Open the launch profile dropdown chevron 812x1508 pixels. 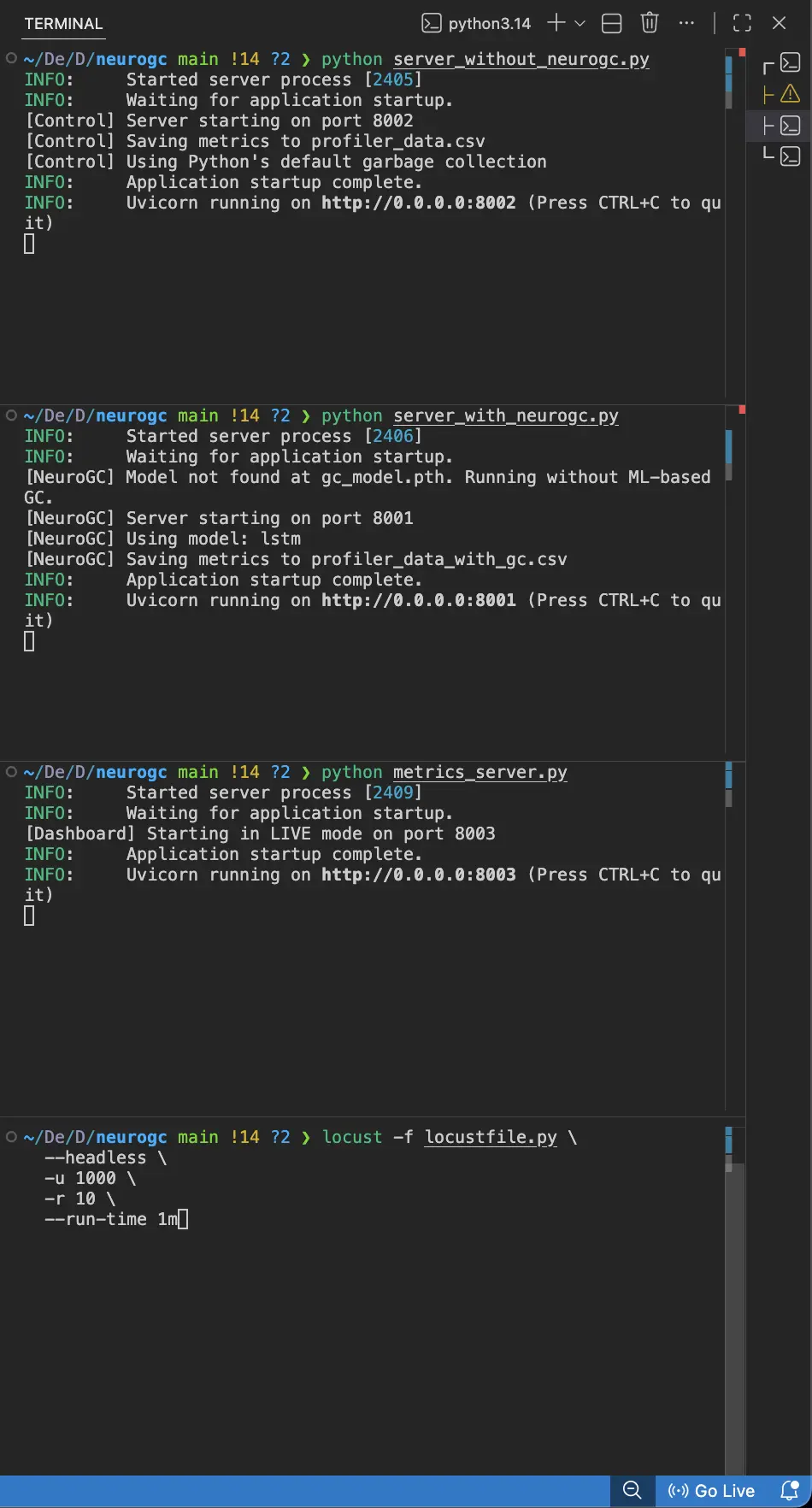580,23
